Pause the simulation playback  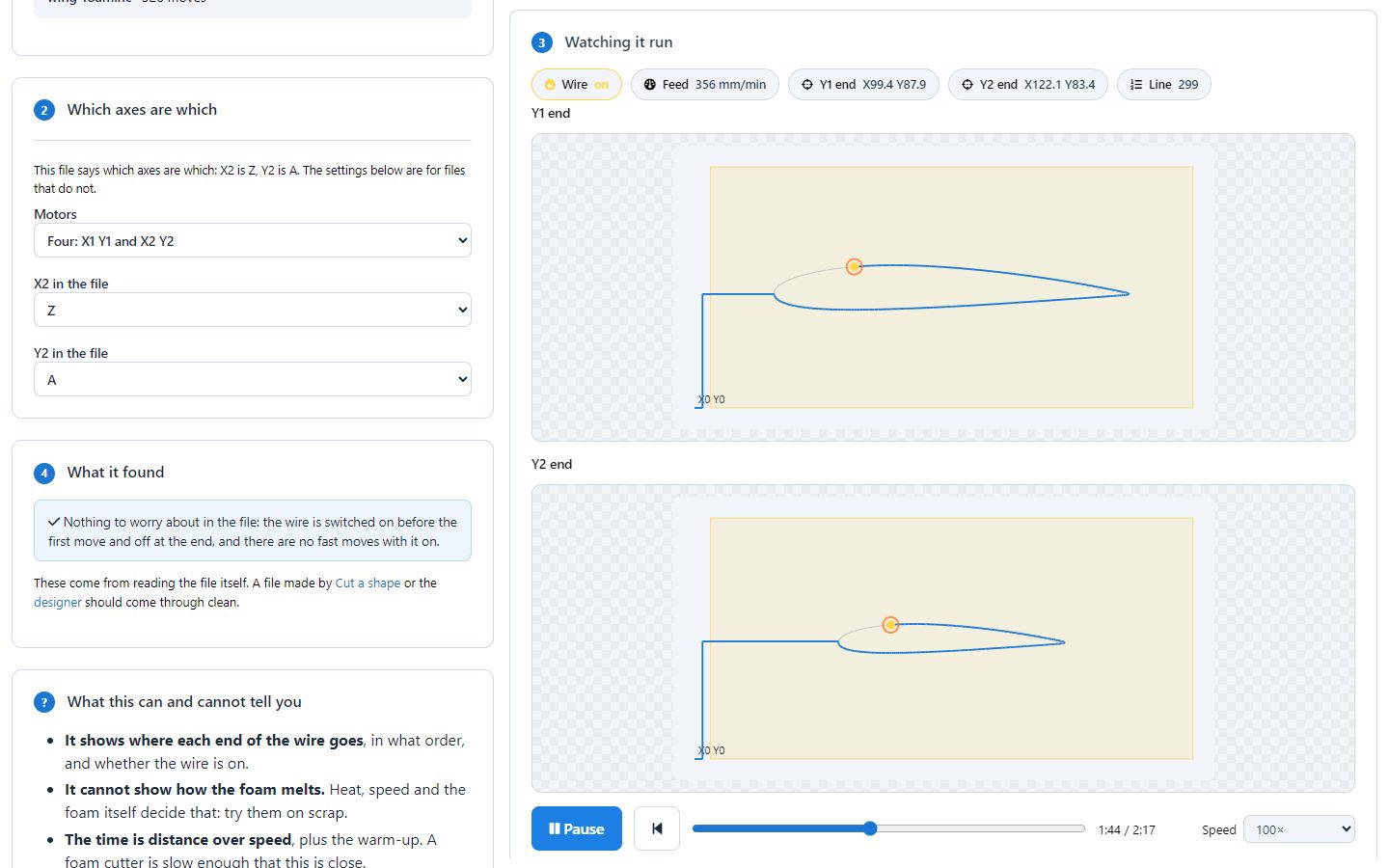point(577,828)
